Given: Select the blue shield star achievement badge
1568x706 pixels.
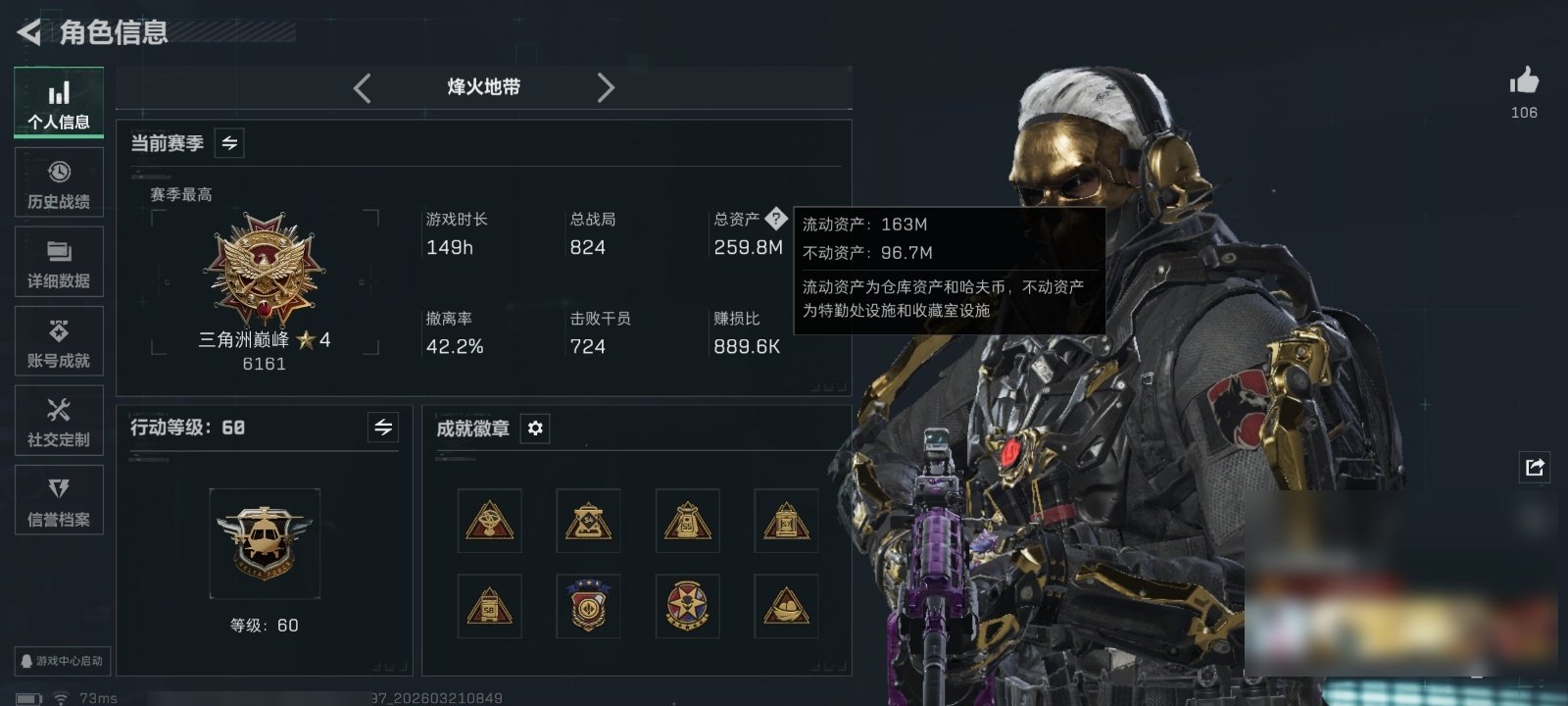Looking at the screenshot, I should [588, 606].
